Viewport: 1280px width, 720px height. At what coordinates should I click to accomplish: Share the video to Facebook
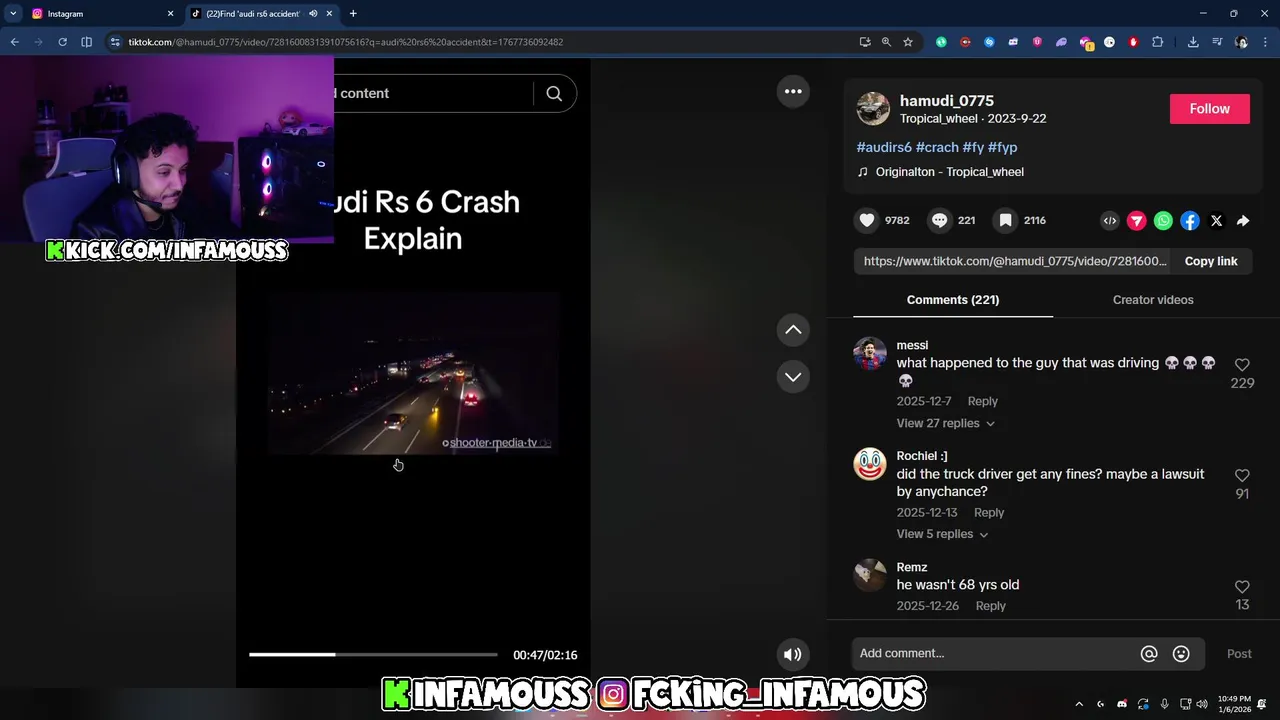click(x=1190, y=221)
